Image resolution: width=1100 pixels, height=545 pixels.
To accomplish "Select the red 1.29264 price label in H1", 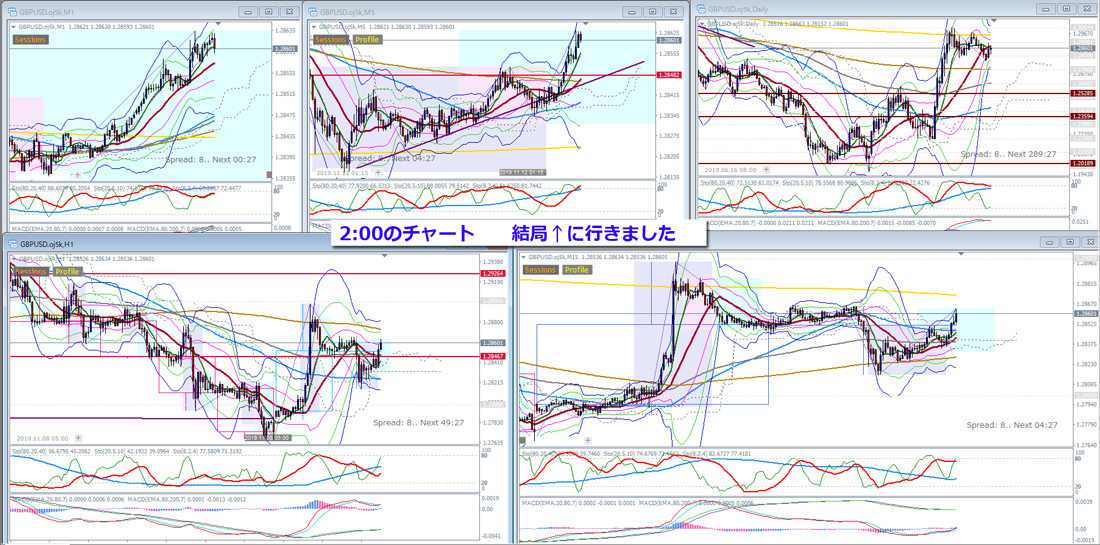I will pyautogui.click(x=491, y=274).
